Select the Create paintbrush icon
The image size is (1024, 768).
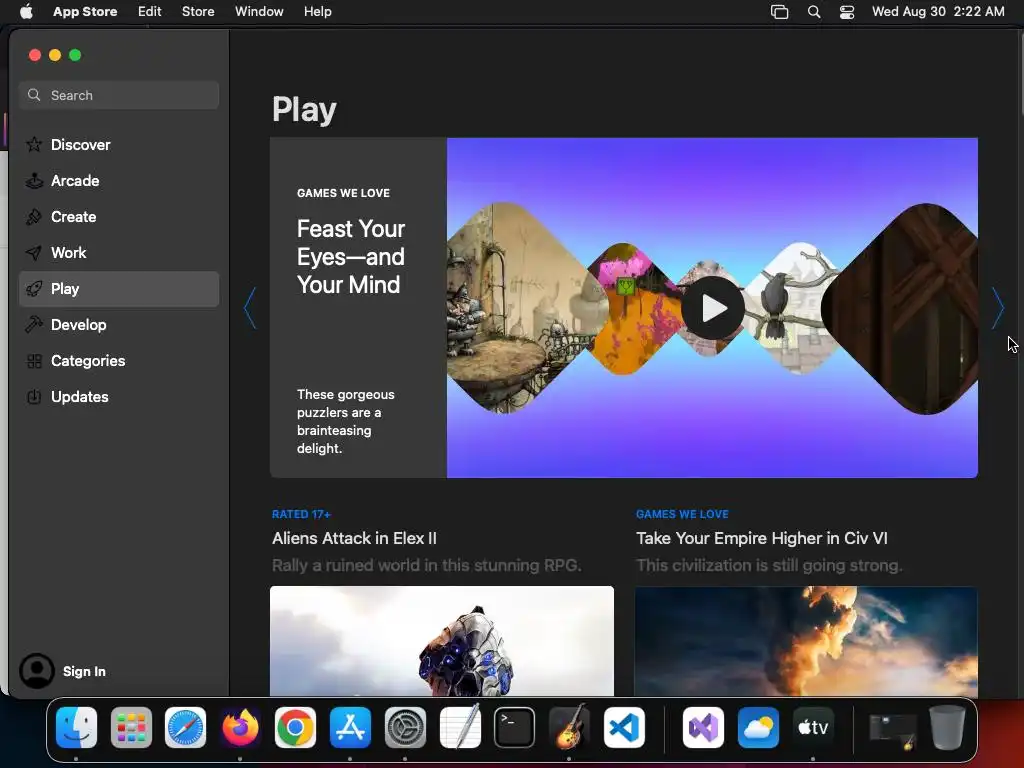pos(34,216)
